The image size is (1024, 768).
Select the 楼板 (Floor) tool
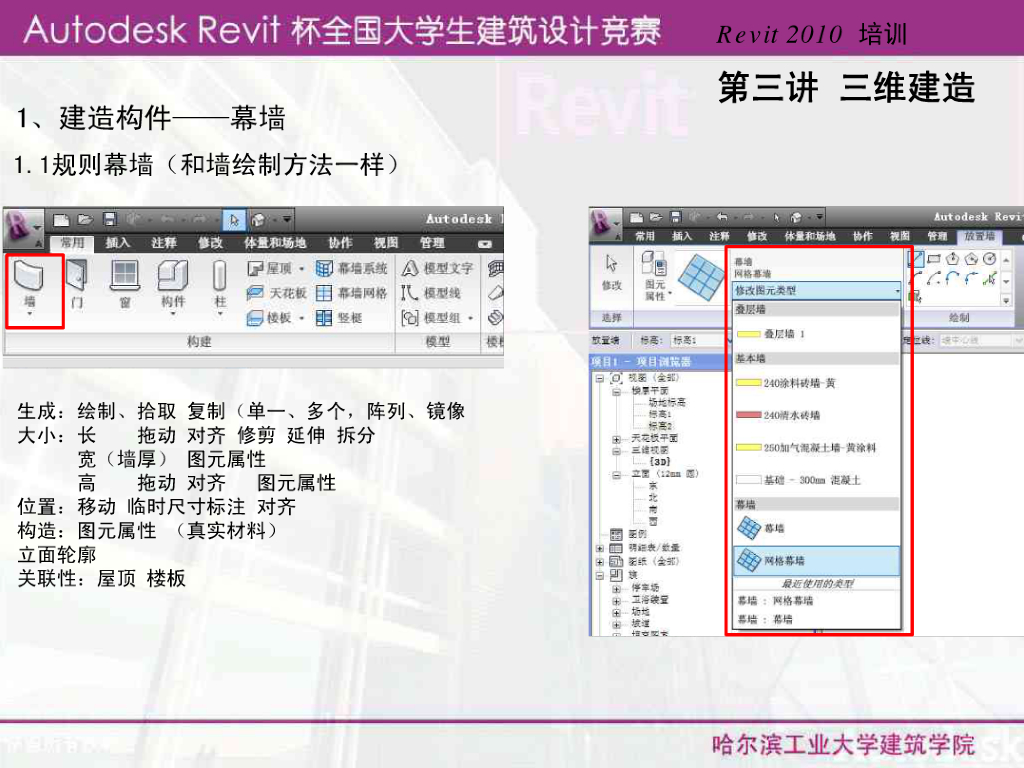point(269,318)
